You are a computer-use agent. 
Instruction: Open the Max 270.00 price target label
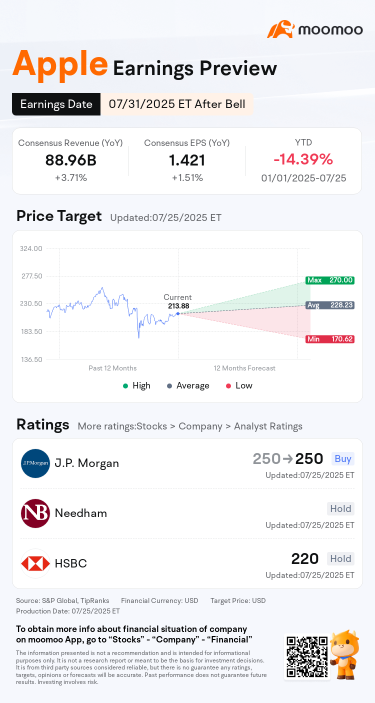(330, 280)
